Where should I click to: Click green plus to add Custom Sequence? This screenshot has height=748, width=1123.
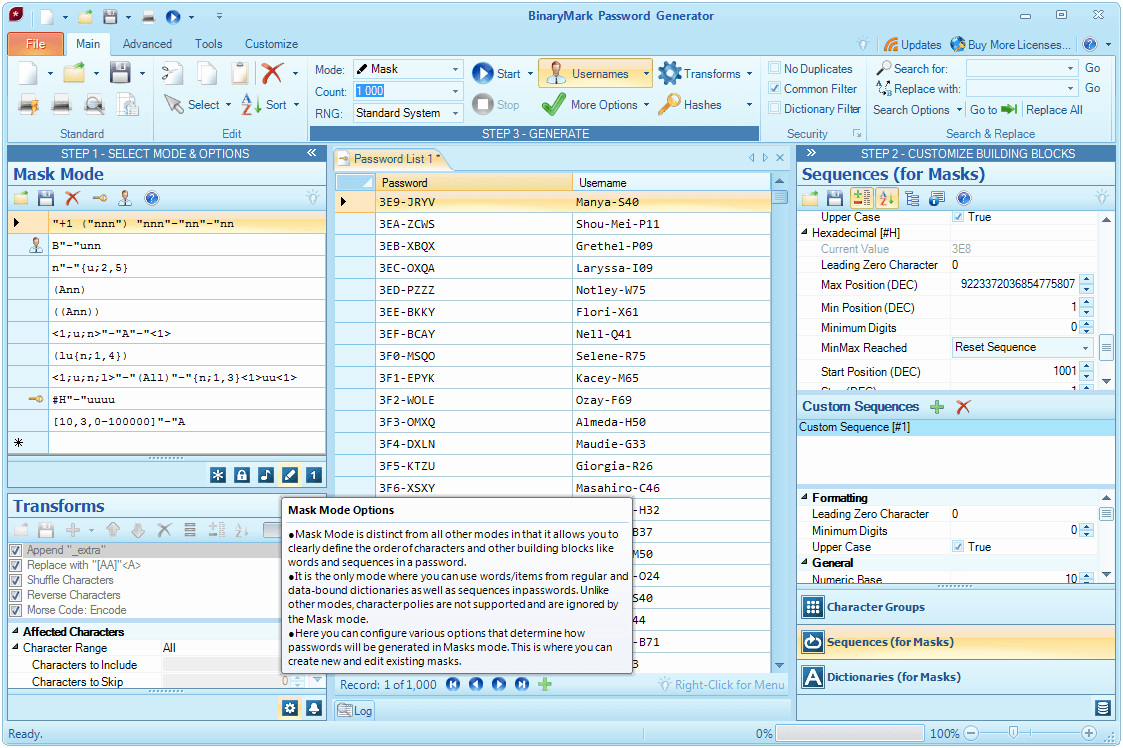[x=937, y=407]
